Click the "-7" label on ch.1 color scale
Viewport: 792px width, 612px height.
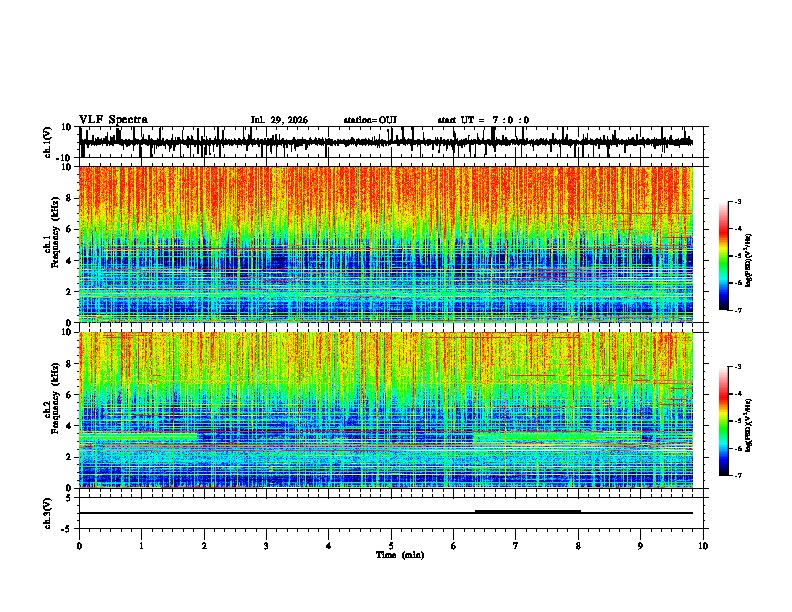(x=737, y=310)
